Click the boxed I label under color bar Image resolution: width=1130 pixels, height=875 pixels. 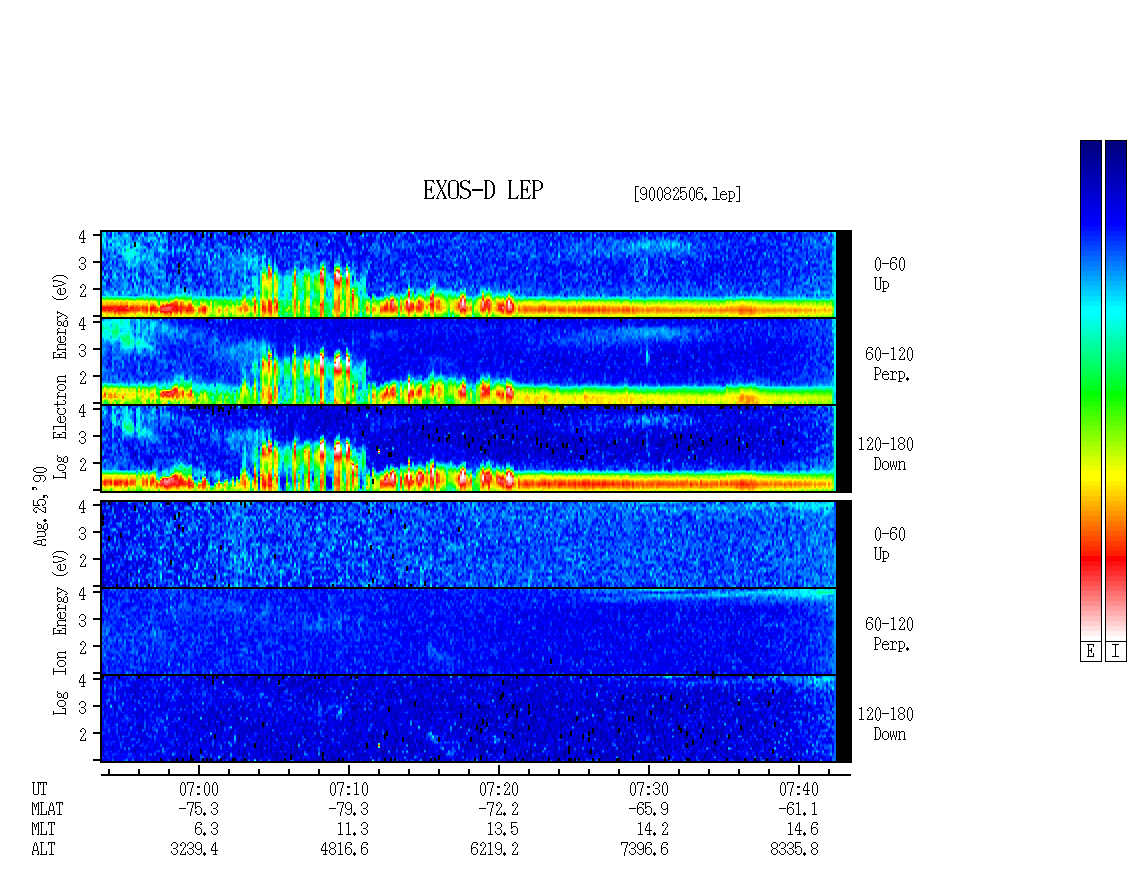(1116, 652)
